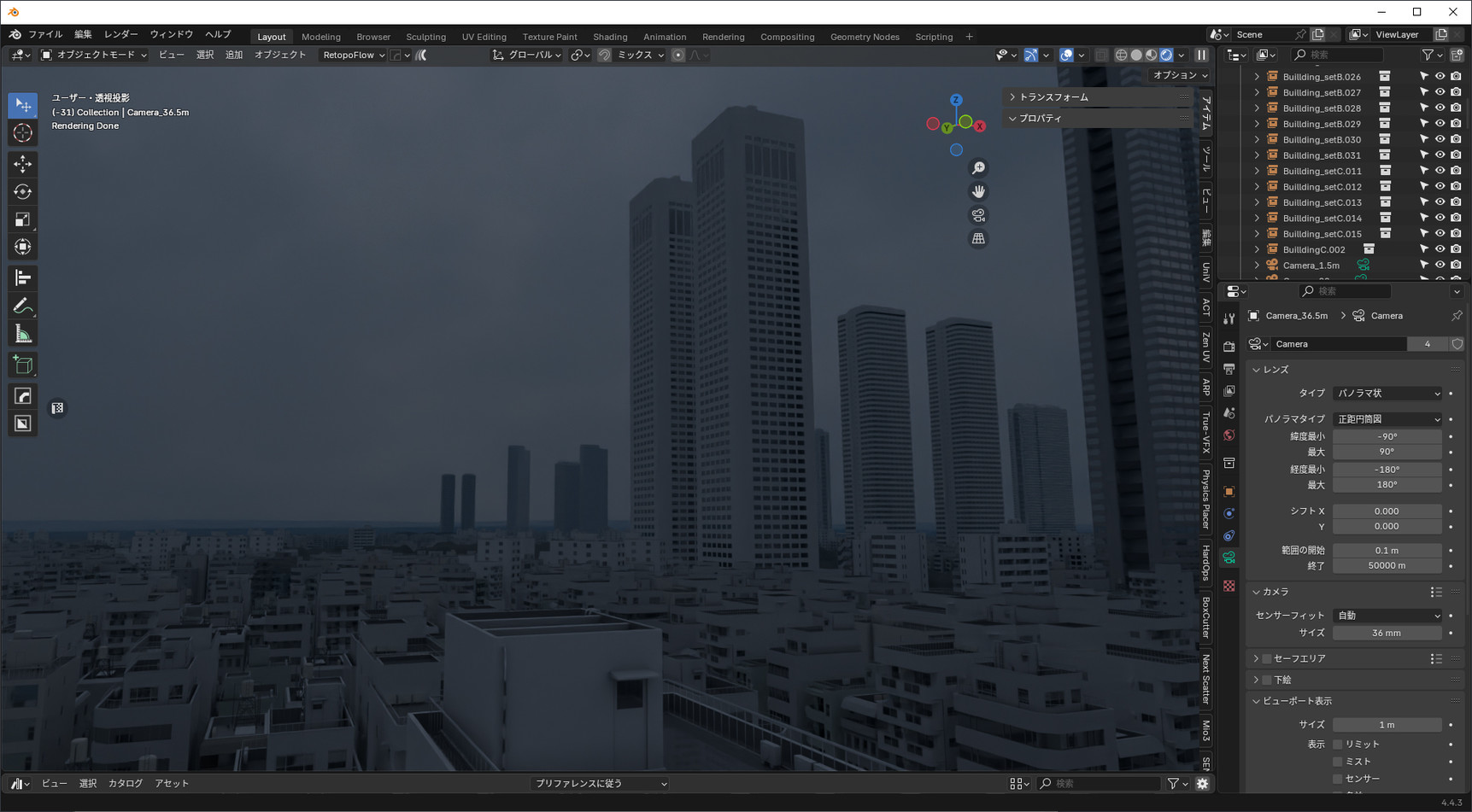Enable the Safe Areas checkbox

tap(1267, 659)
